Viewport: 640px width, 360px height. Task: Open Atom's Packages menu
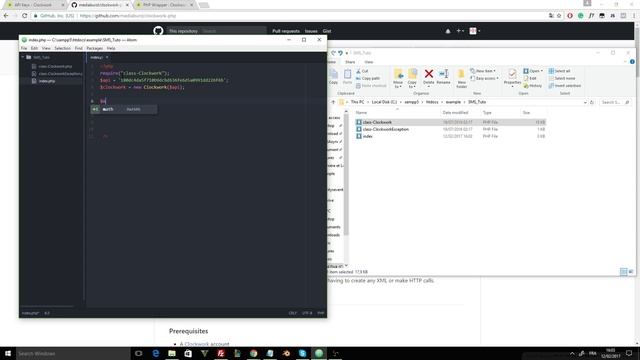click(x=95, y=48)
